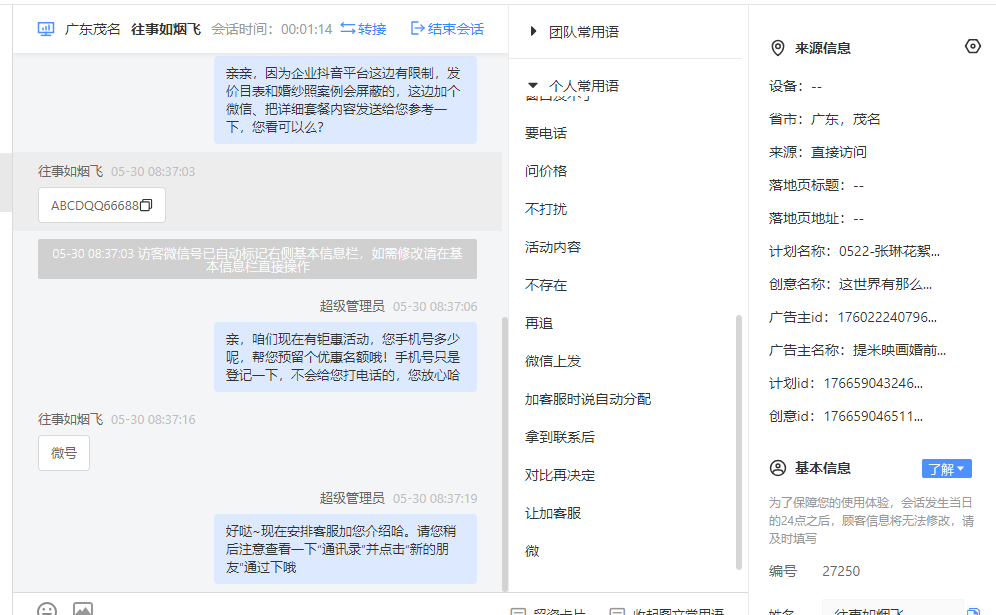Viewport: 996px width, 615px height.
Task: End the chat with 结束会话
Action: tap(447, 29)
